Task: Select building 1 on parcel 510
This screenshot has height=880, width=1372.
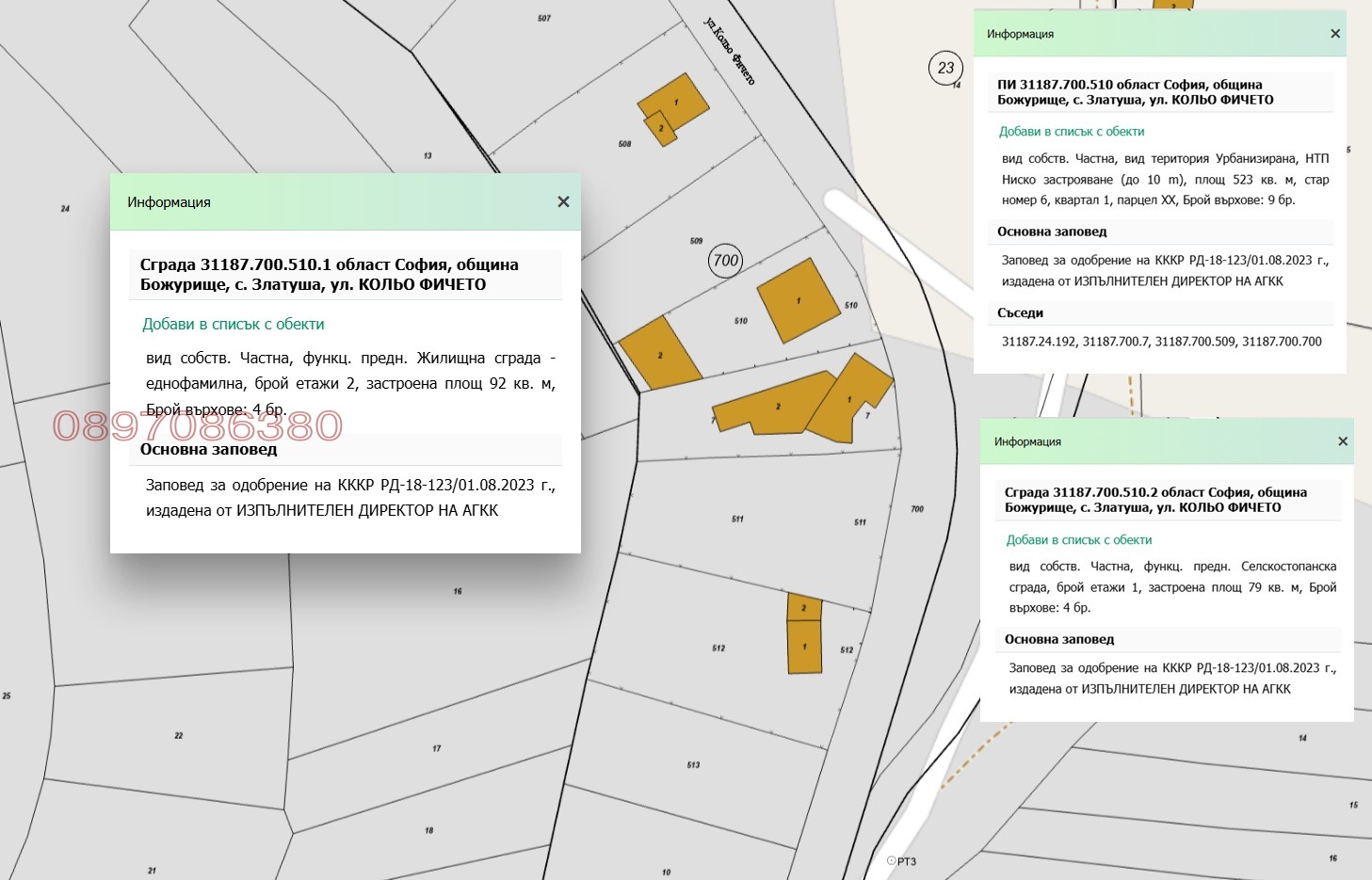Action: point(799,300)
